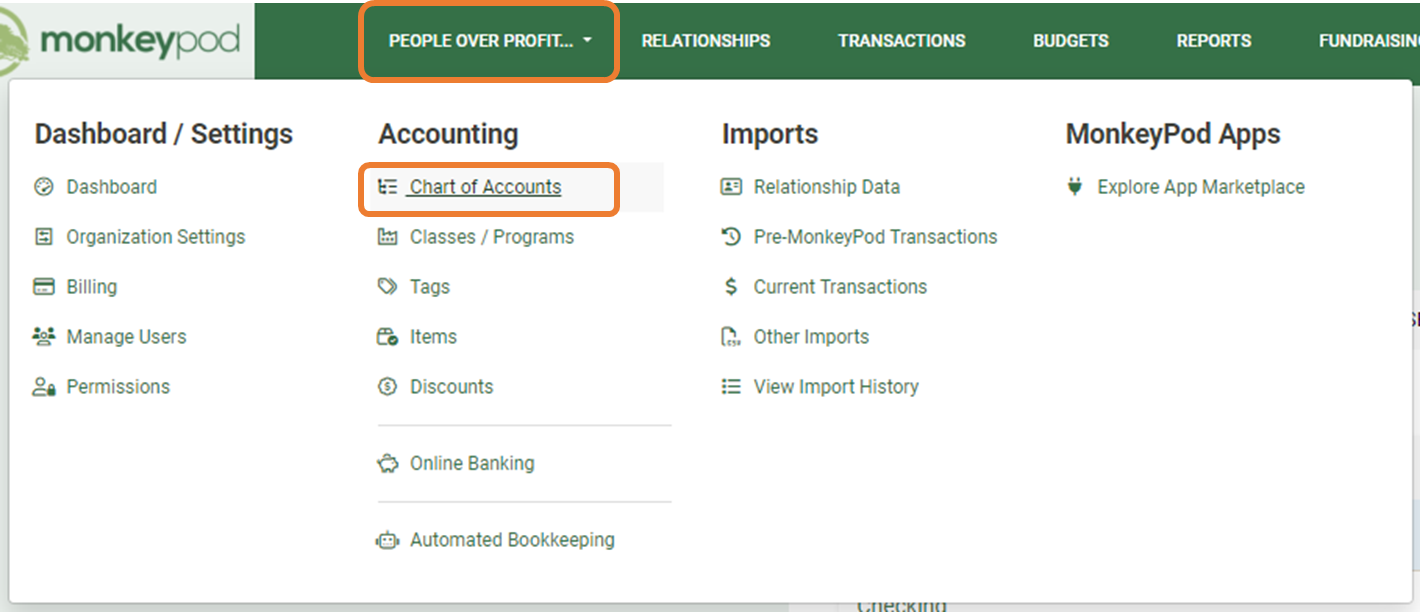Click the App Marketplace plug icon
The width and height of the screenshot is (1420, 612).
point(1075,187)
